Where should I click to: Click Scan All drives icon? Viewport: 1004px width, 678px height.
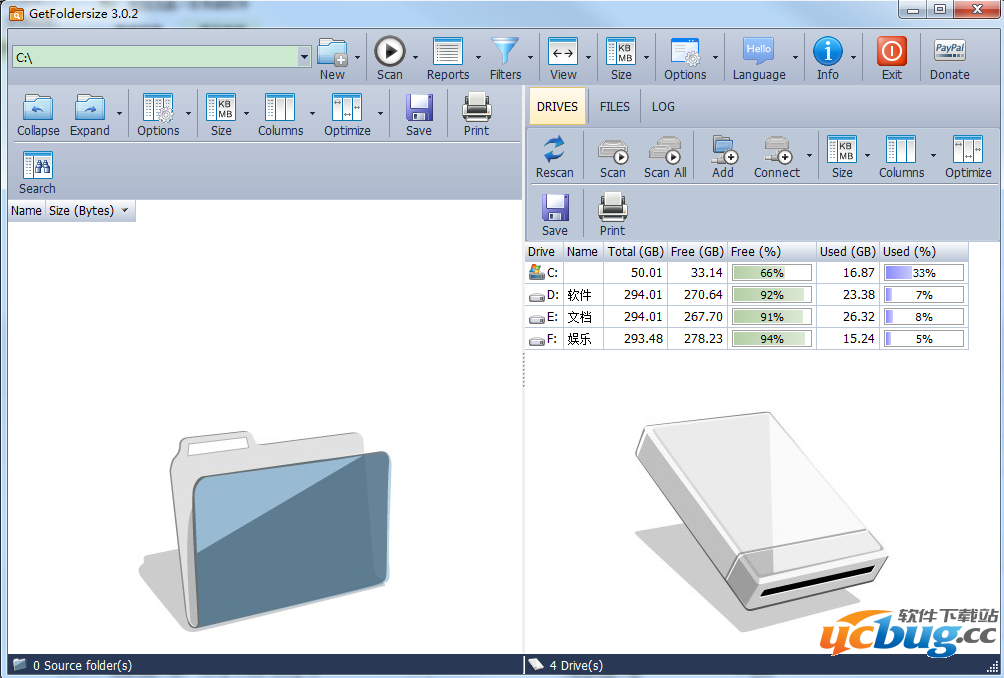[664, 151]
